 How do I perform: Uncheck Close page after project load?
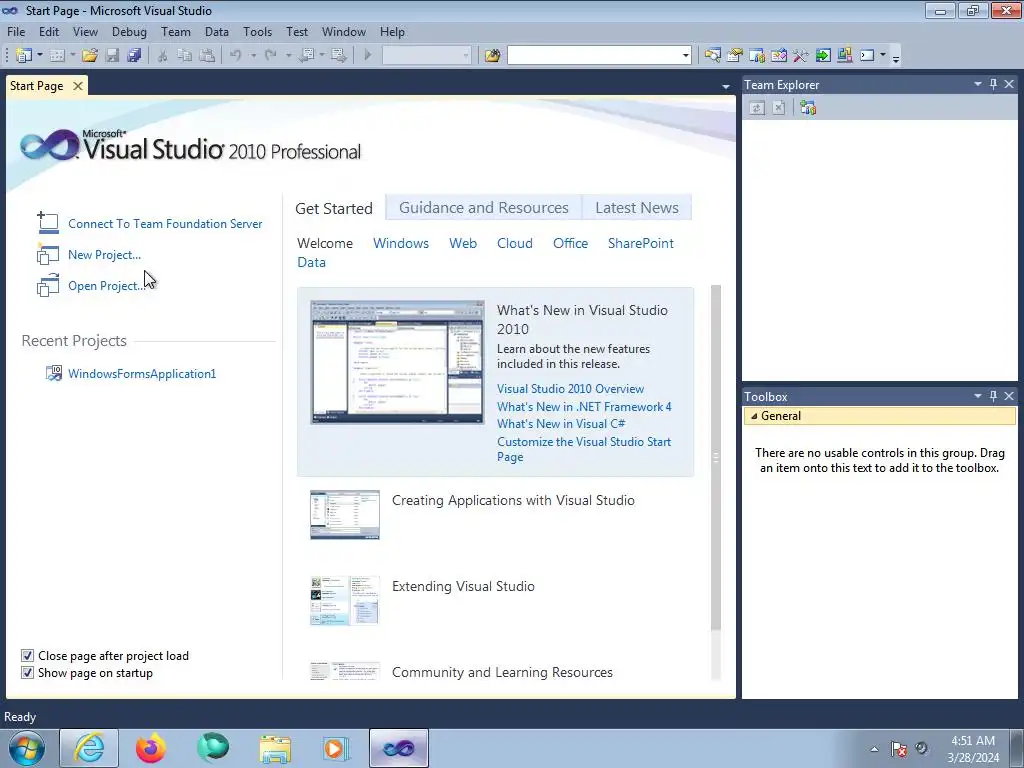[x=27, y=656]
